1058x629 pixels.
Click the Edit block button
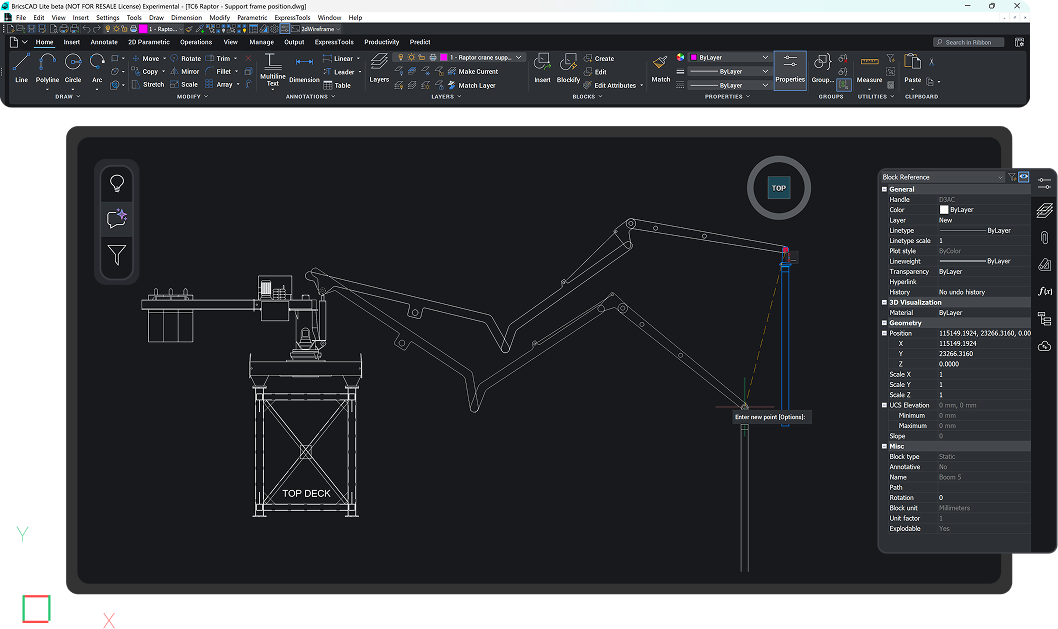click(x=595, y=72)
